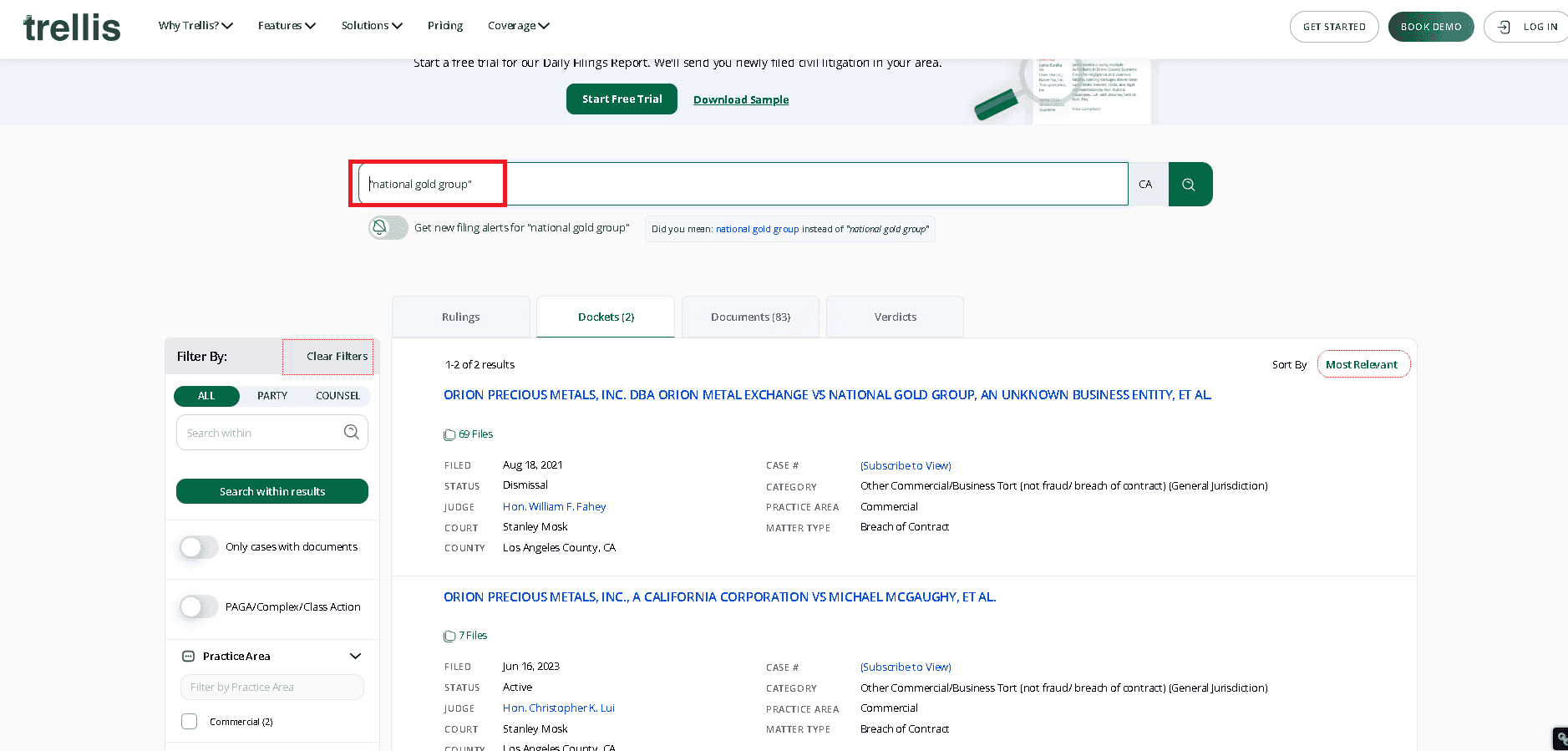The height and width of the screenshot is (751, 1568).
Task: Select the ALL filter option
Action: (206, 396)
